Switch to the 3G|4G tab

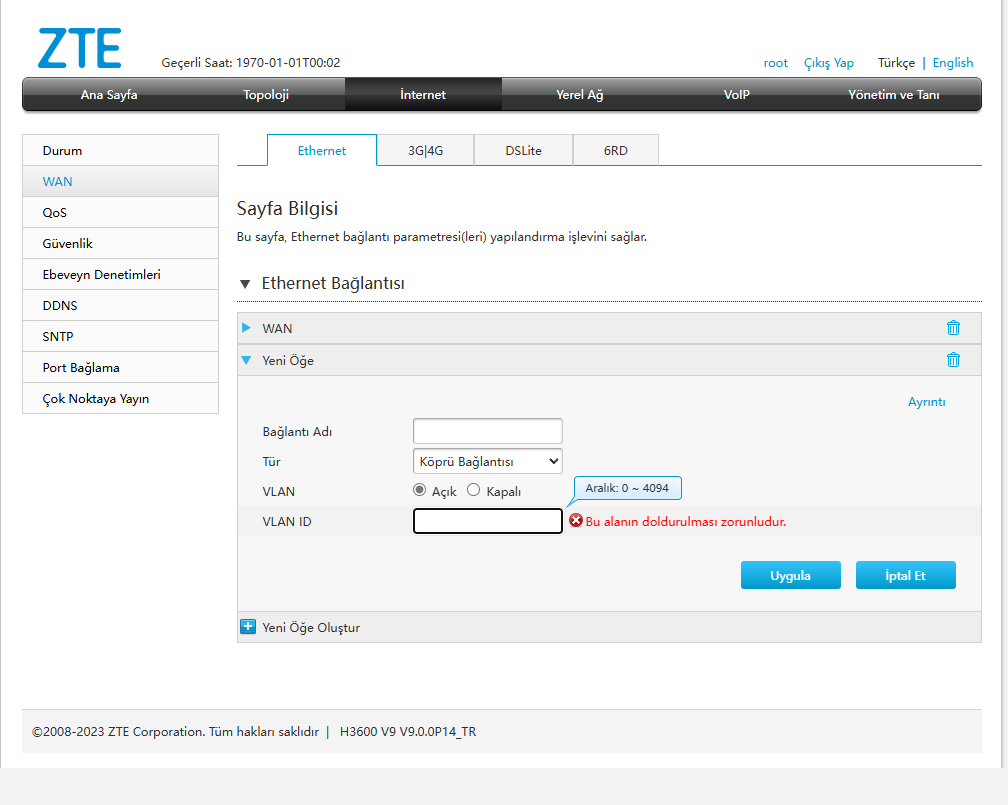coord(425,150)
